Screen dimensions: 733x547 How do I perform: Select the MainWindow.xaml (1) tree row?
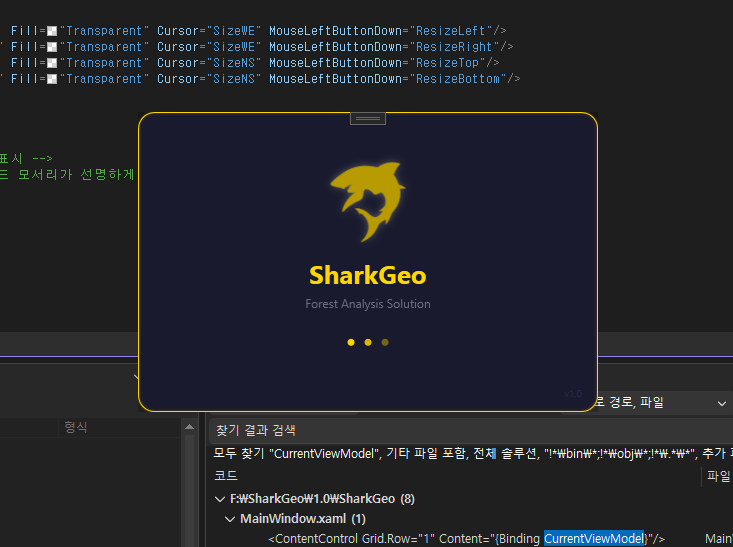tap(303, 519)
